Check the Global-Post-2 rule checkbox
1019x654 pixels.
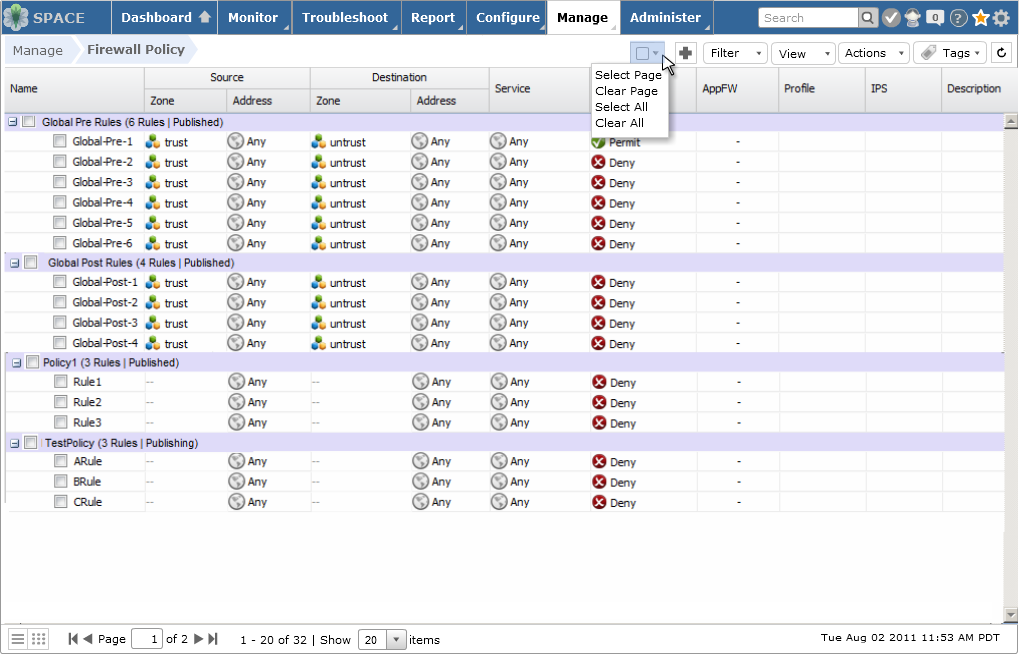click(60, 302)
